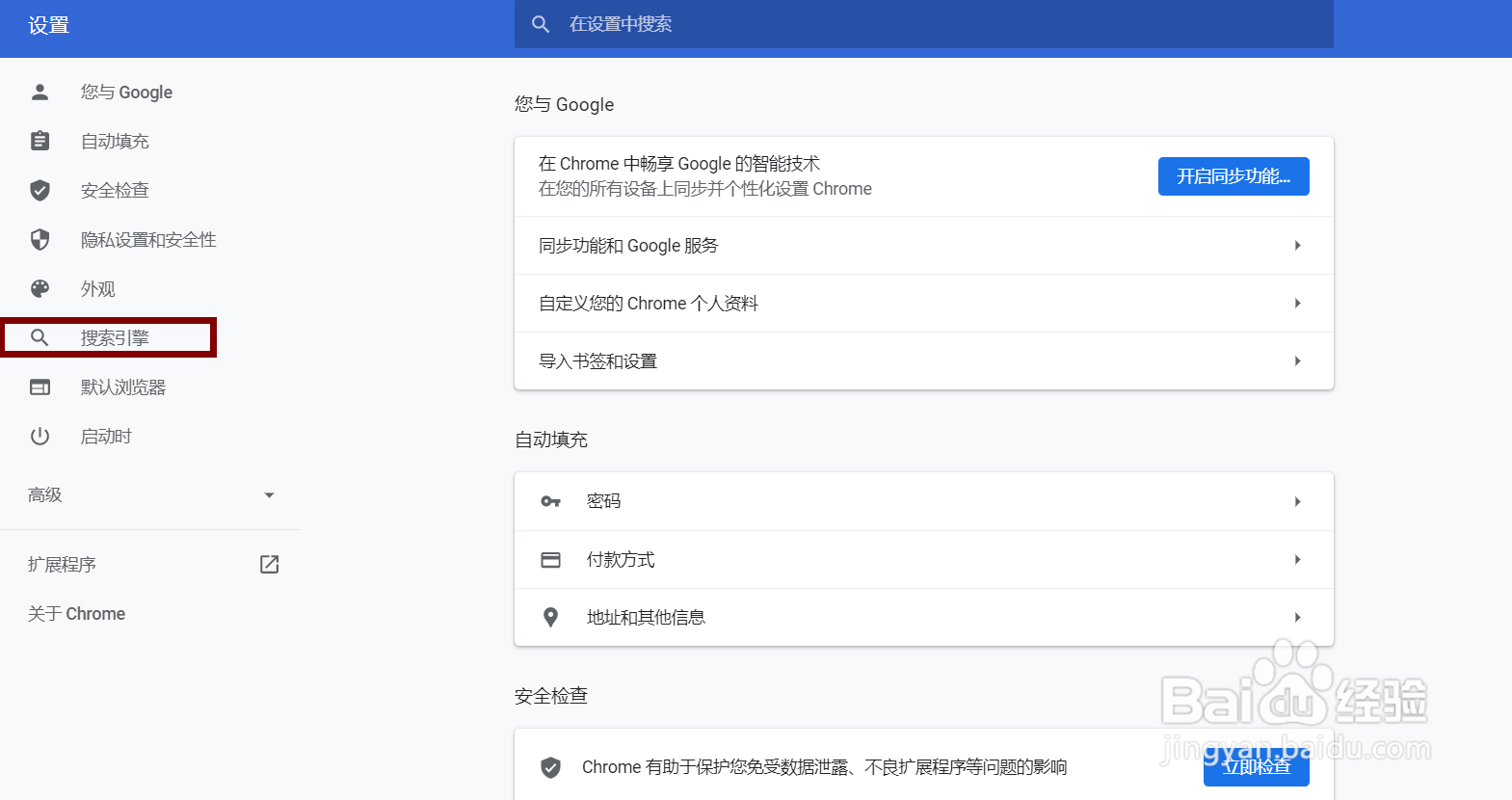The height and width of the screenshot is (800, 1512).
Task: Open 启动时 in the sidebar
Action: click(x=106, y=436)
